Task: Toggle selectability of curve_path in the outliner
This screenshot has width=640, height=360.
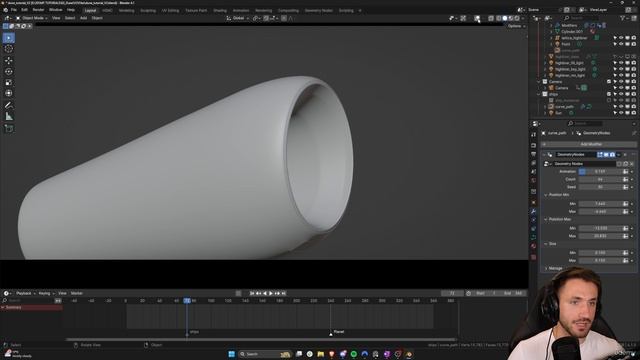Action: coord(615,107)
